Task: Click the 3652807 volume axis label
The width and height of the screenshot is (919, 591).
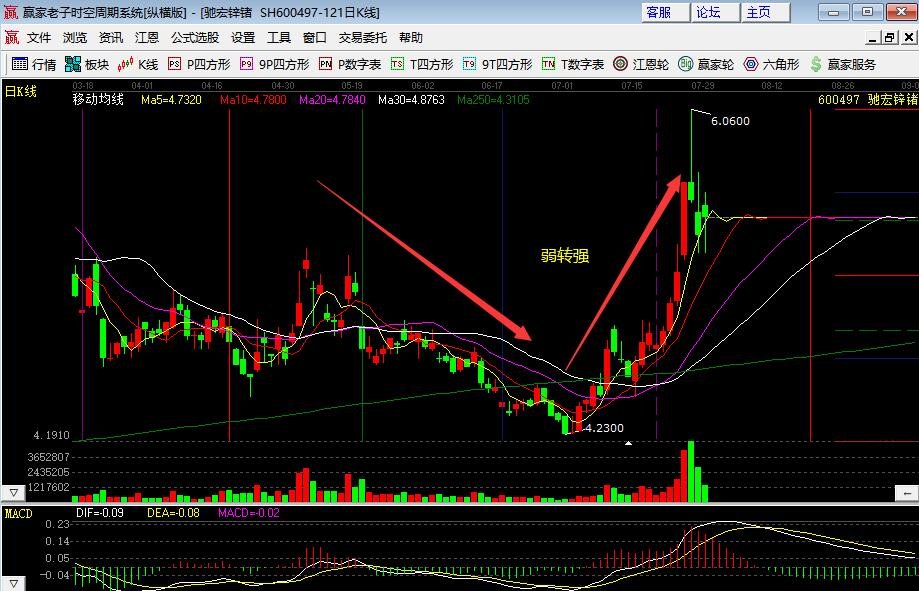Action: point(48,457)
